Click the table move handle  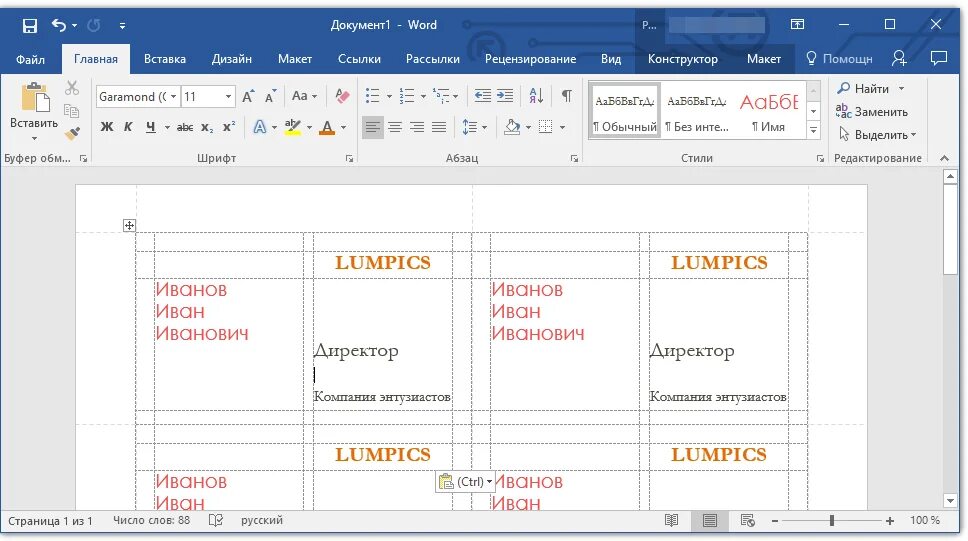click(x=129, y=225)
